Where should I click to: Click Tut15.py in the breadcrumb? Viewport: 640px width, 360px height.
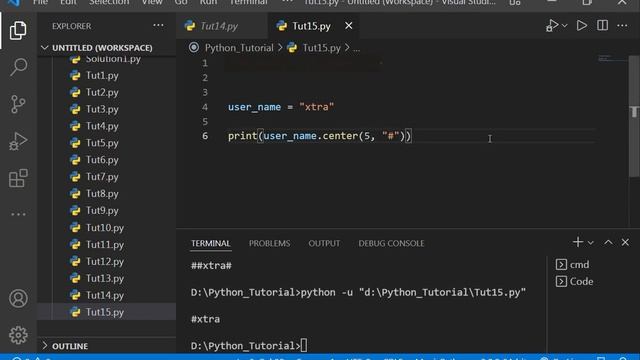pos(321,48)
